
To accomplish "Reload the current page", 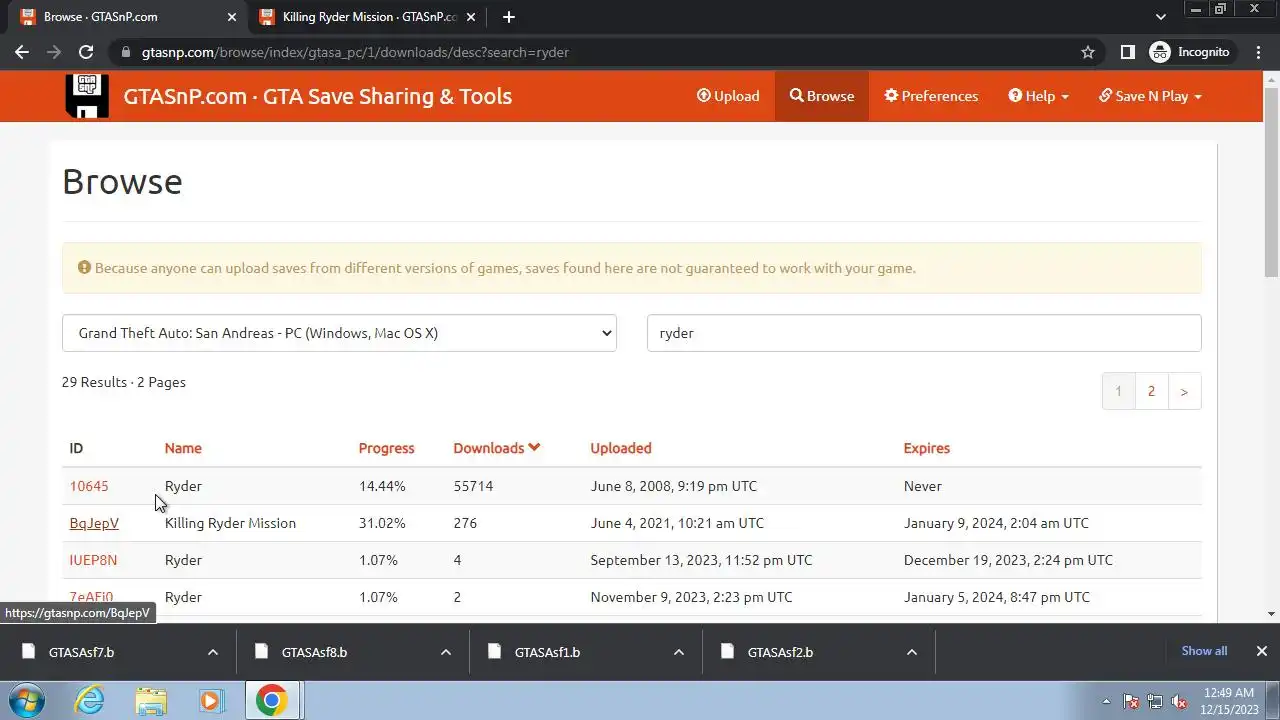I will tap(86, 52).
